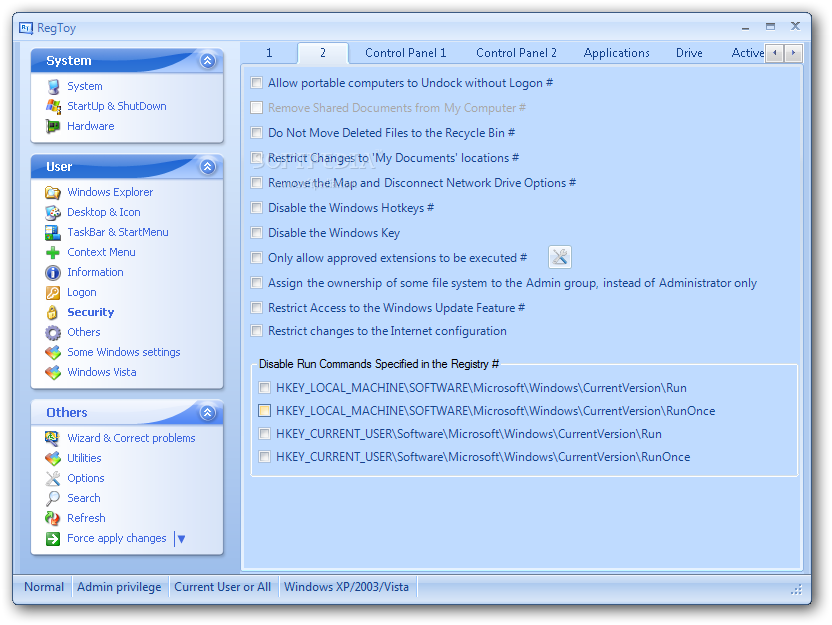Click the Options tools icon
This screenshot has width=832, height=625.
click(x=53, y=479)
